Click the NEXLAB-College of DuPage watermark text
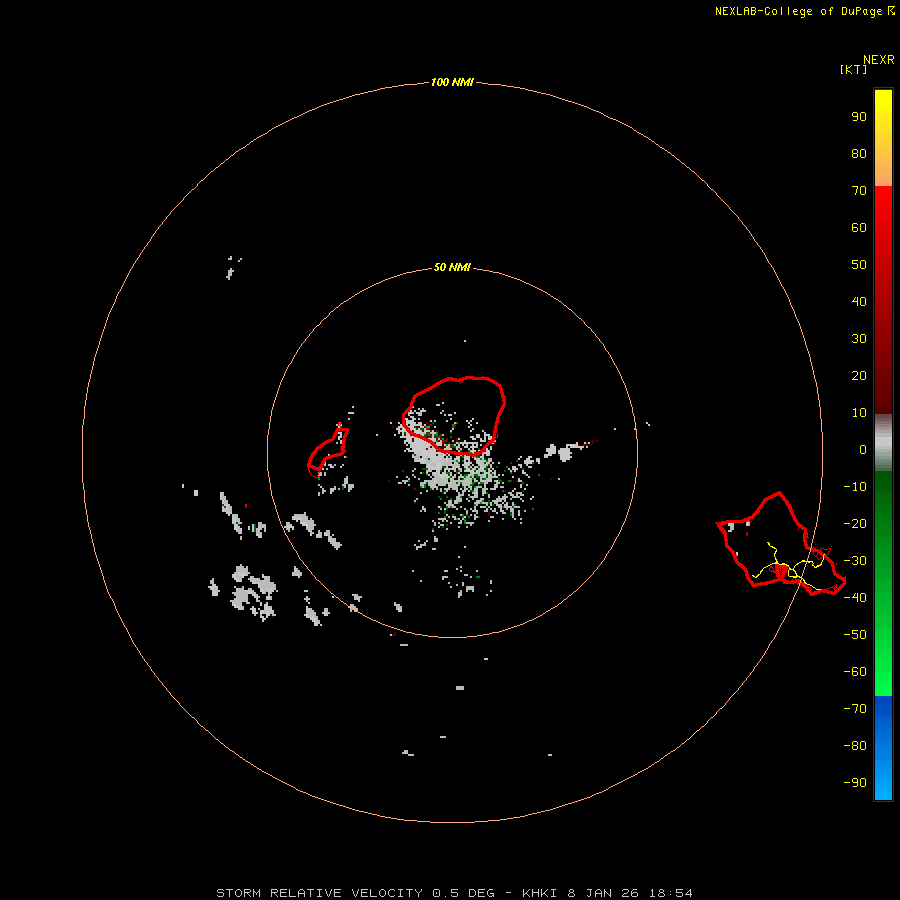Viewport: 900px width, 900px height. coord(805,11)
